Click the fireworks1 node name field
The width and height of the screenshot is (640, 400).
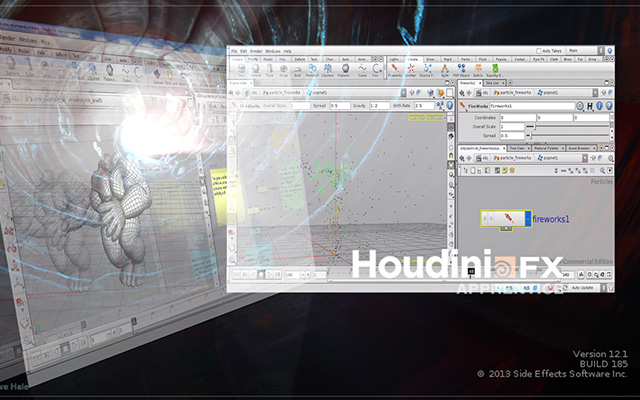coord(532,106)
